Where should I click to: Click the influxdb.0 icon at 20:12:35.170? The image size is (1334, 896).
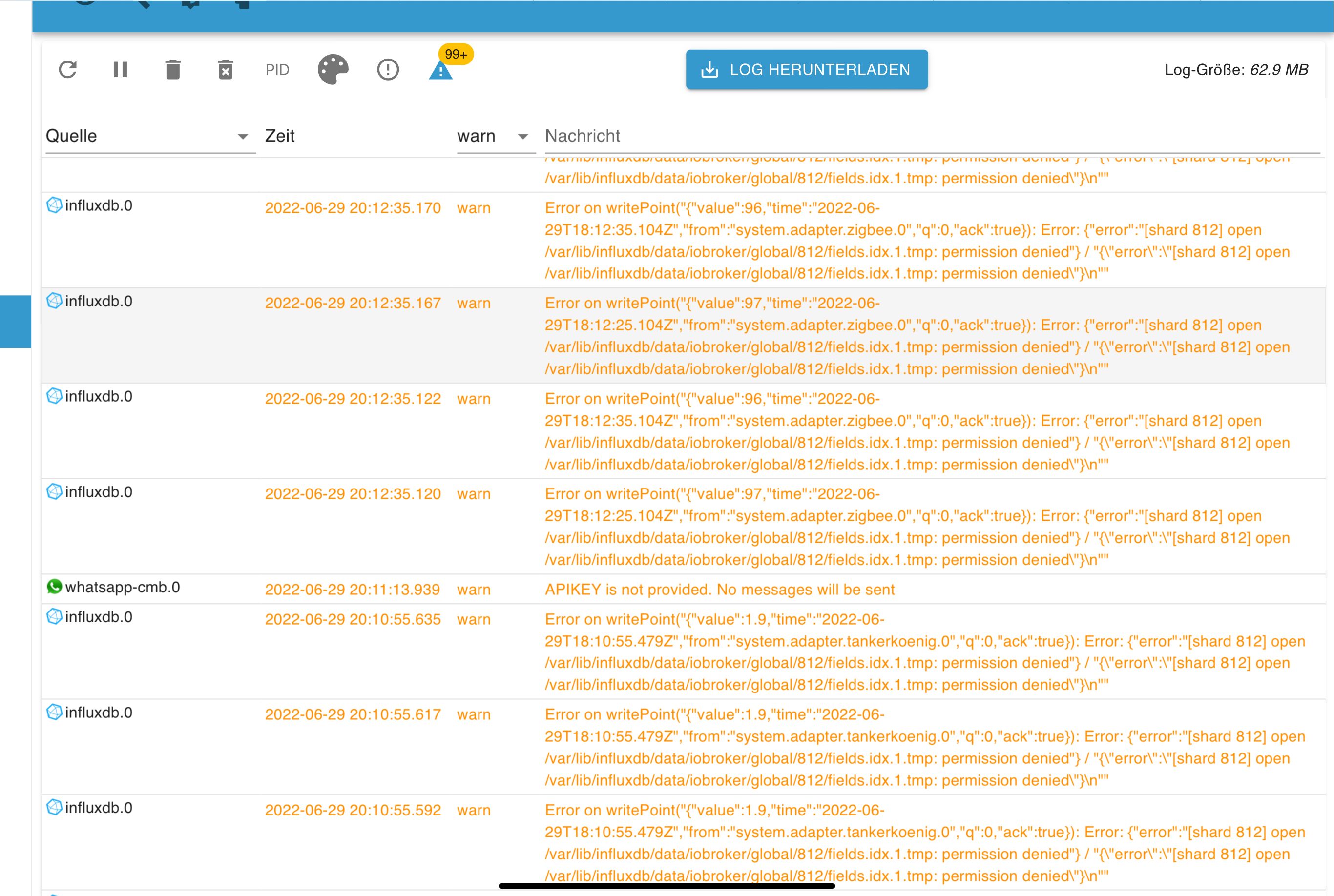tap(54, 205)
